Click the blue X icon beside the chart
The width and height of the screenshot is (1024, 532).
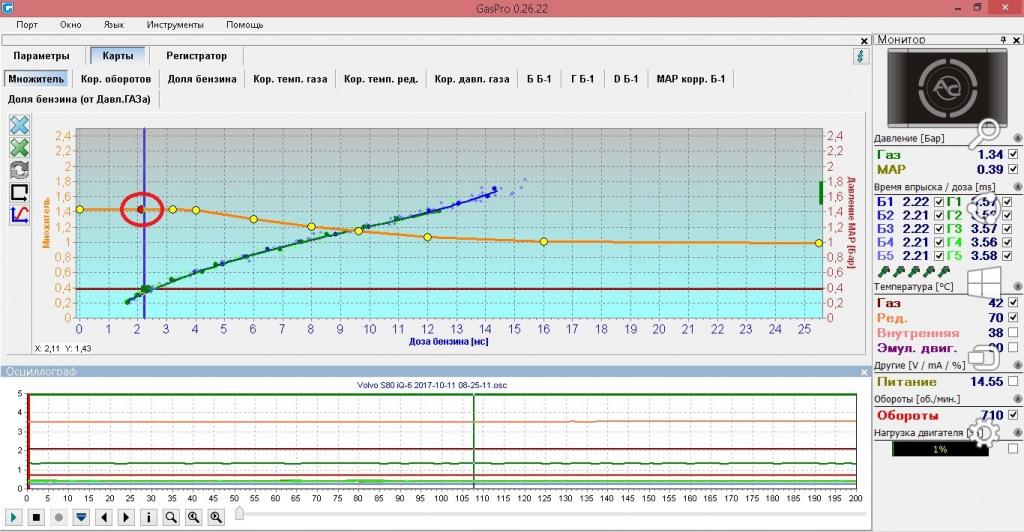(19, 125)
